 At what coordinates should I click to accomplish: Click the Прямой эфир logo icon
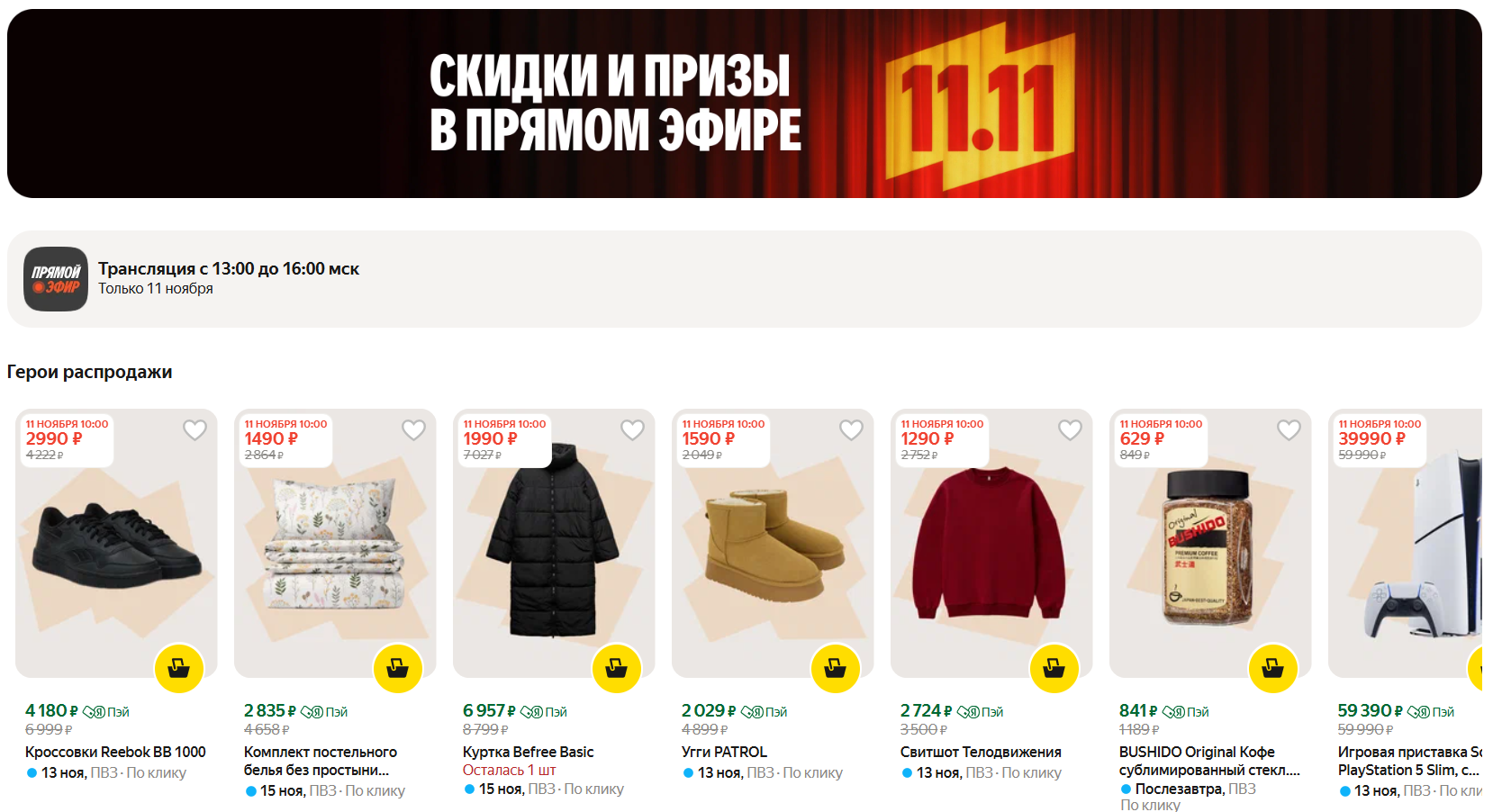point(56,279)
